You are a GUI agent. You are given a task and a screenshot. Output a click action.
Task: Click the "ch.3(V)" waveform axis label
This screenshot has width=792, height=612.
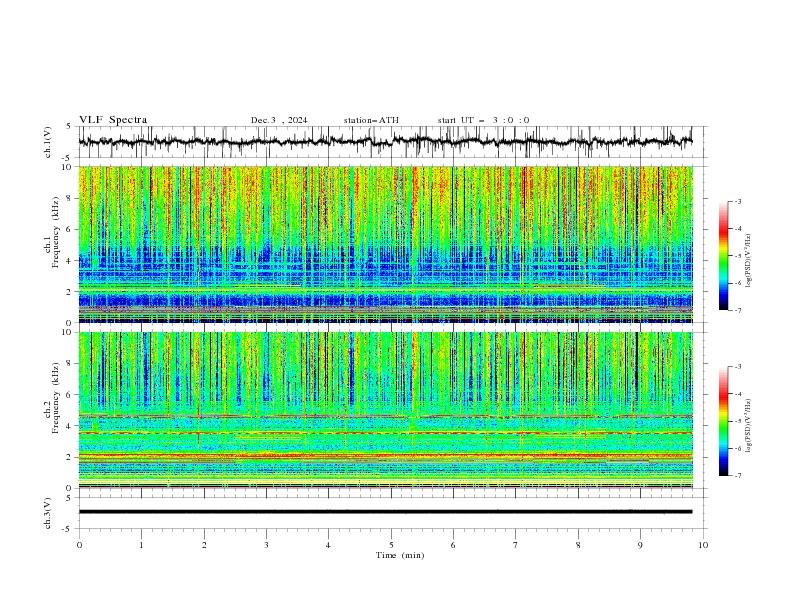(x=48, y=513)
